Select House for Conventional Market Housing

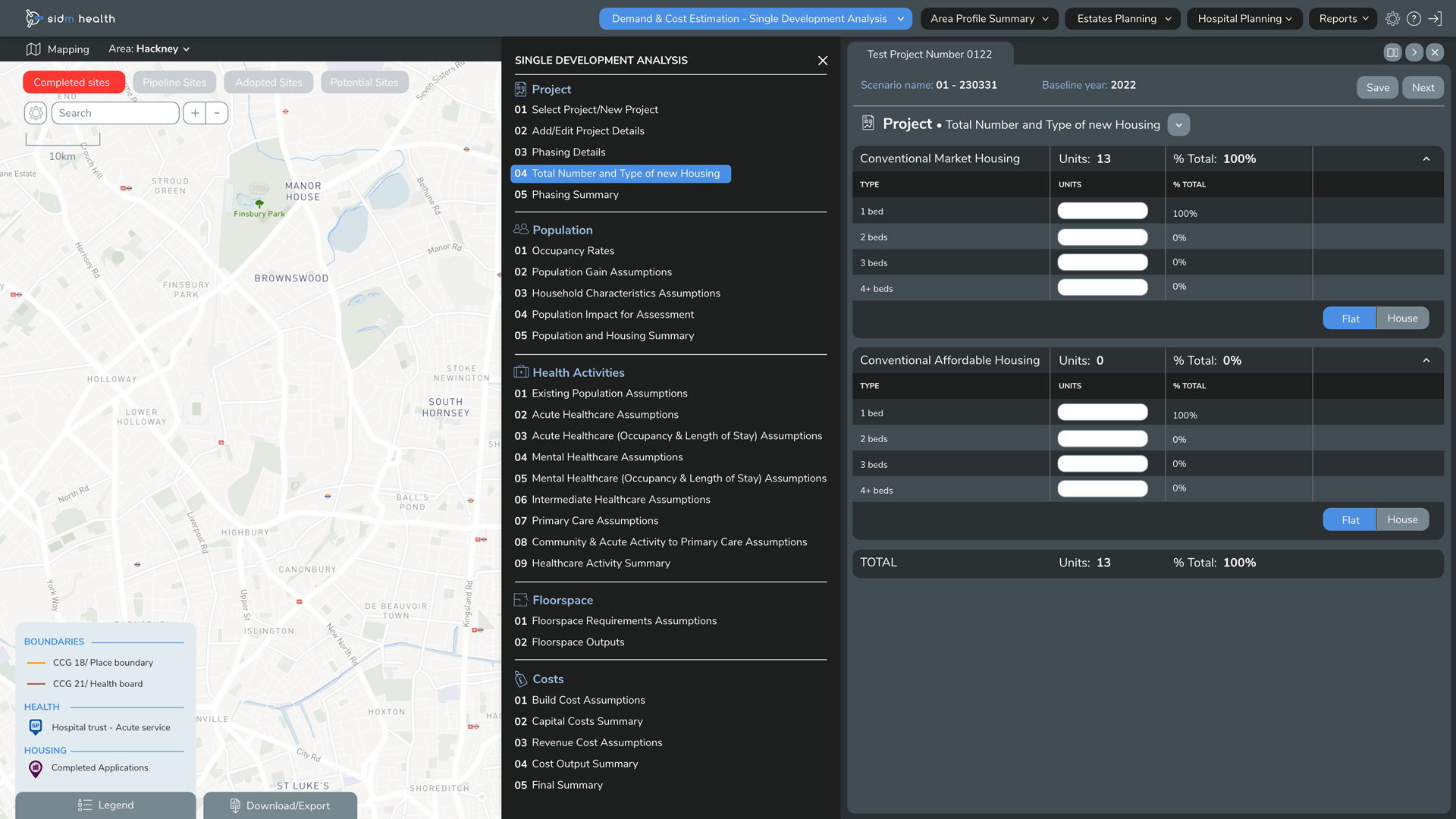[x=1402, y=318]
